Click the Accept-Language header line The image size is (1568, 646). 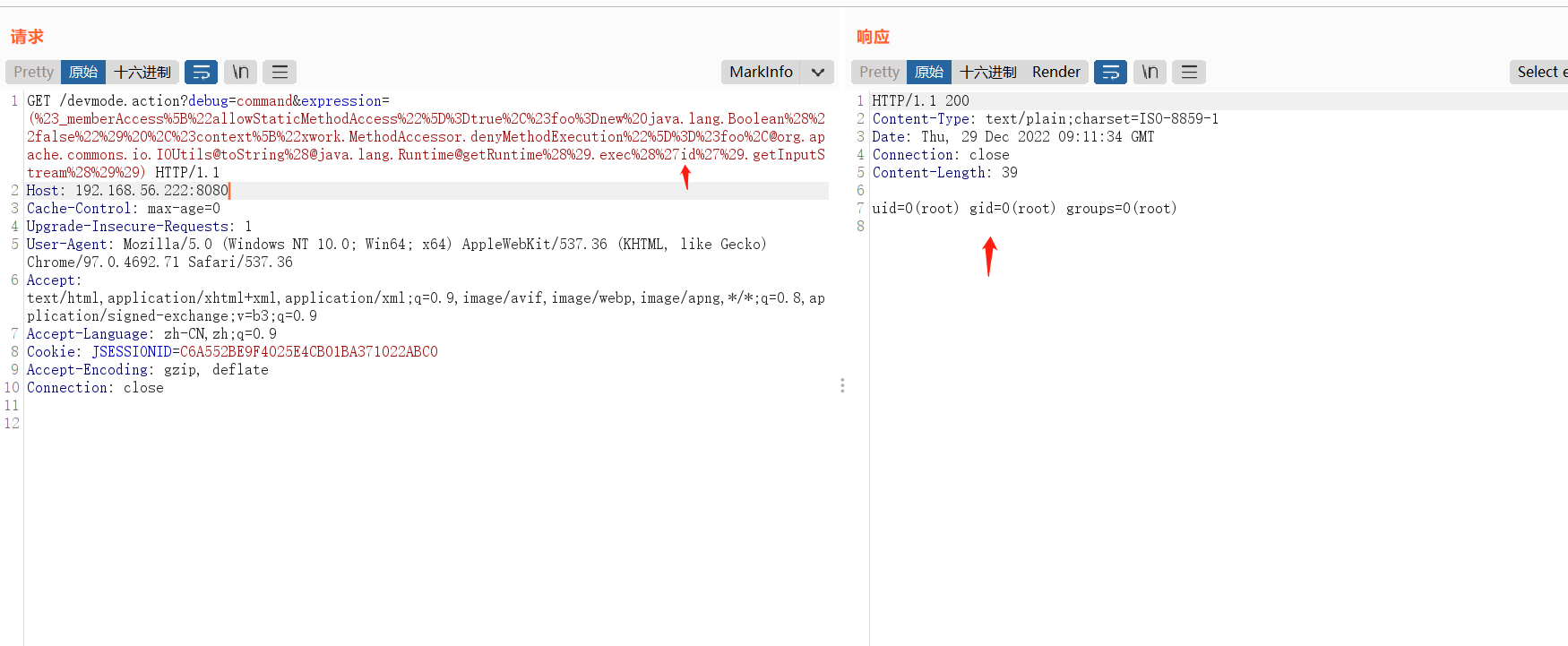tap(151, 333)
